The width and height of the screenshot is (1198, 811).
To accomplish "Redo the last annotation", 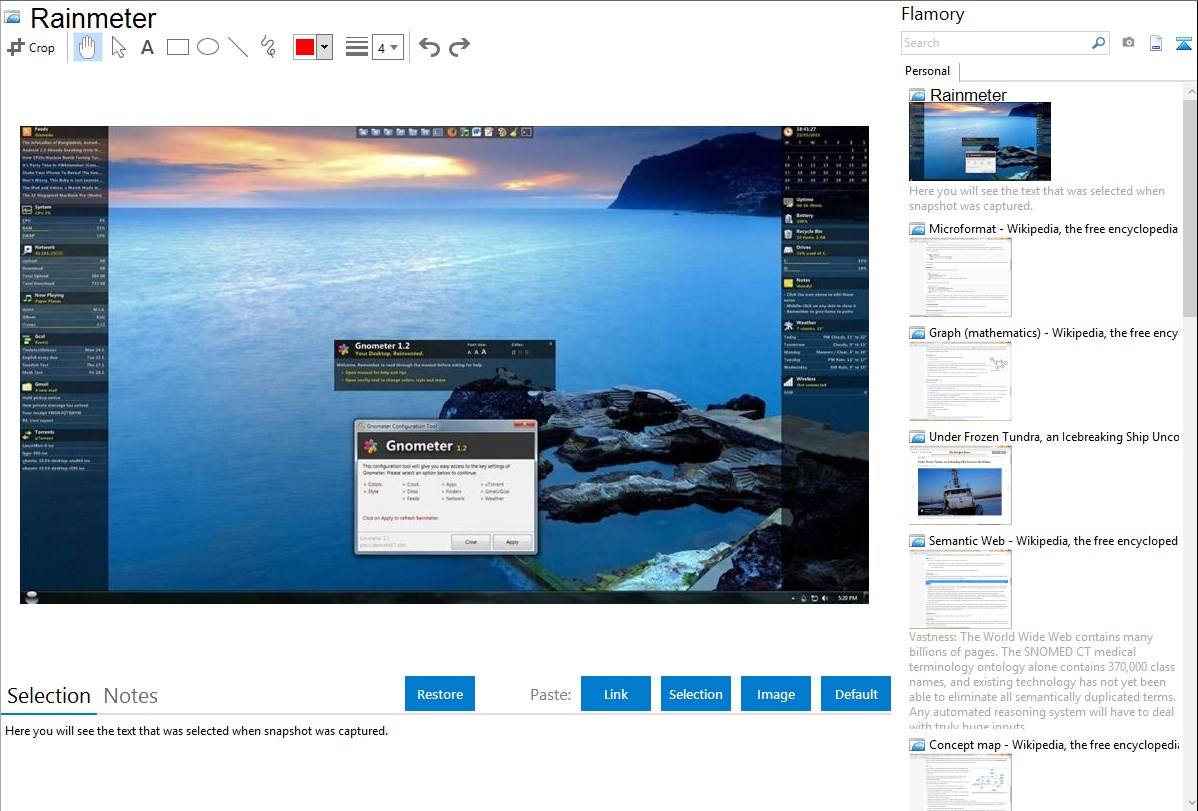I will (x=459, y=47).
